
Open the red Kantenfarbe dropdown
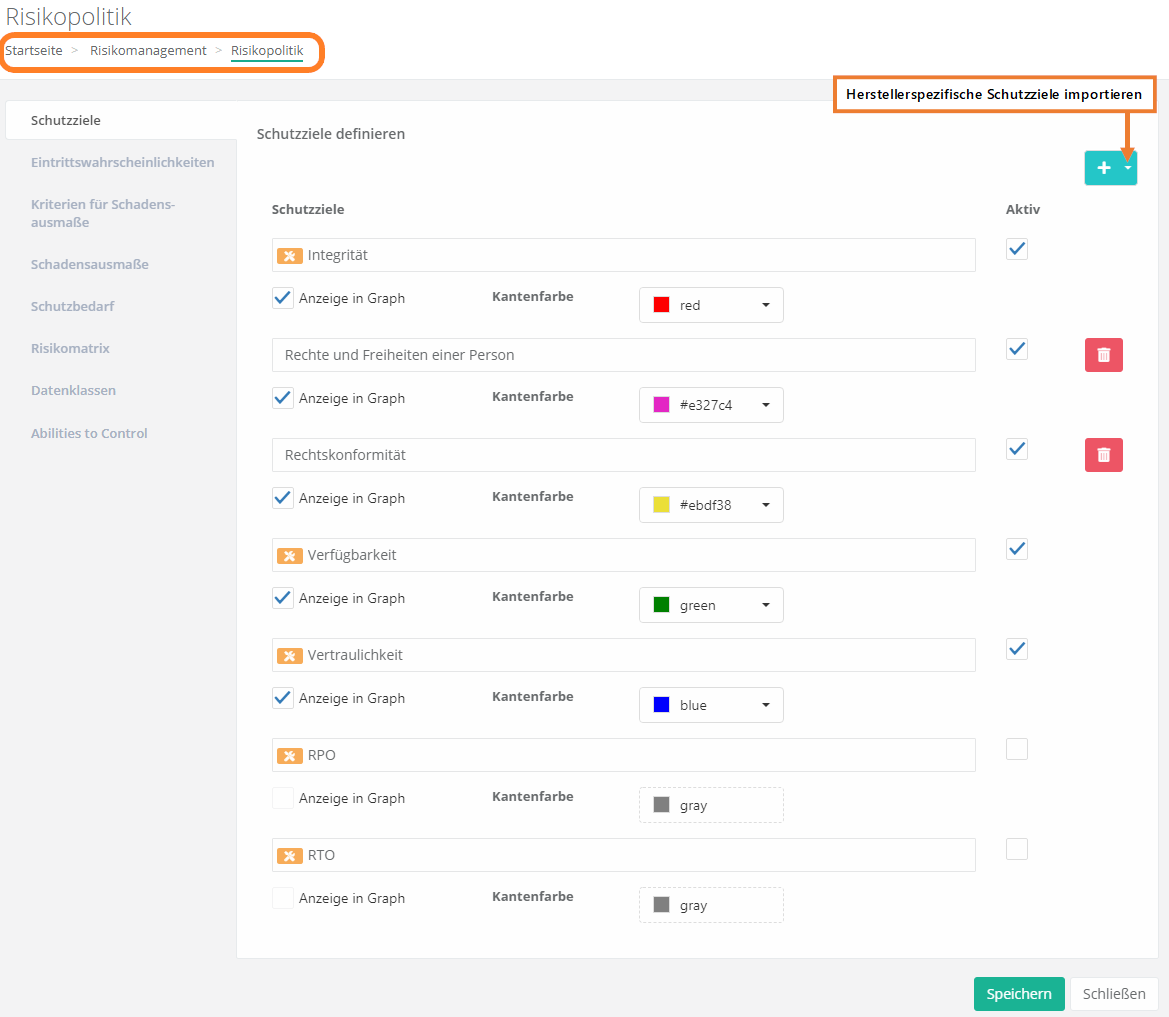click(711, 305)
